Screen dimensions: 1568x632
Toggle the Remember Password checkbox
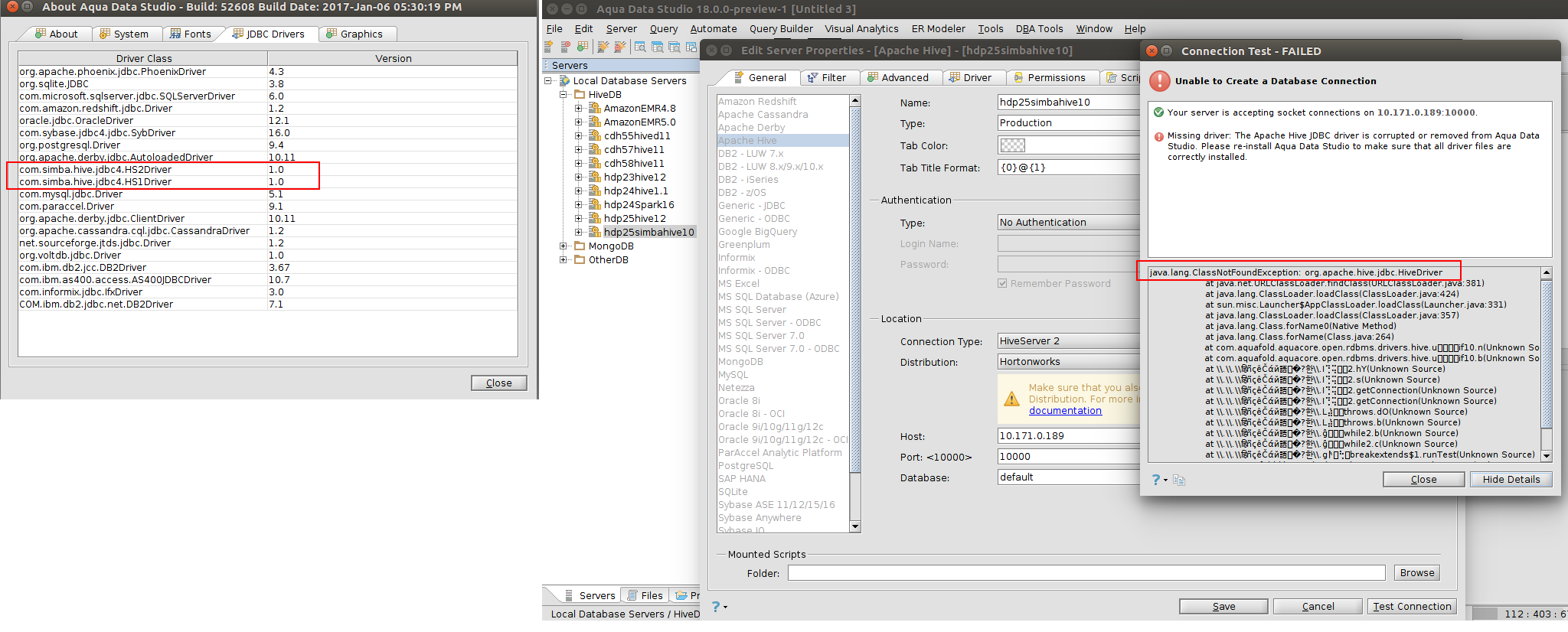tap(1002, 283)
